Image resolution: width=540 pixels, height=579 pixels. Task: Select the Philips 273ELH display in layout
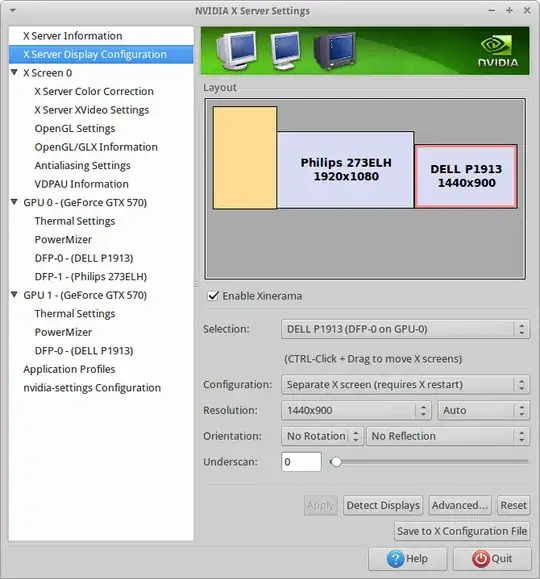coord(345,170)
